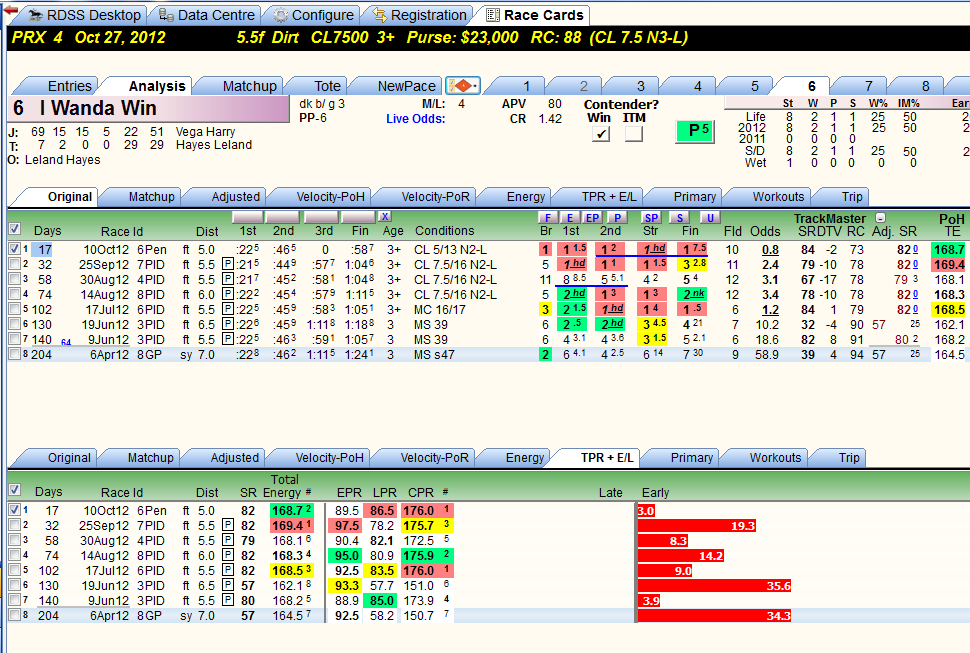Check the ITM contender checkbox
The width and height of the screenshot is (970, 653).
(x=633, y=134)
